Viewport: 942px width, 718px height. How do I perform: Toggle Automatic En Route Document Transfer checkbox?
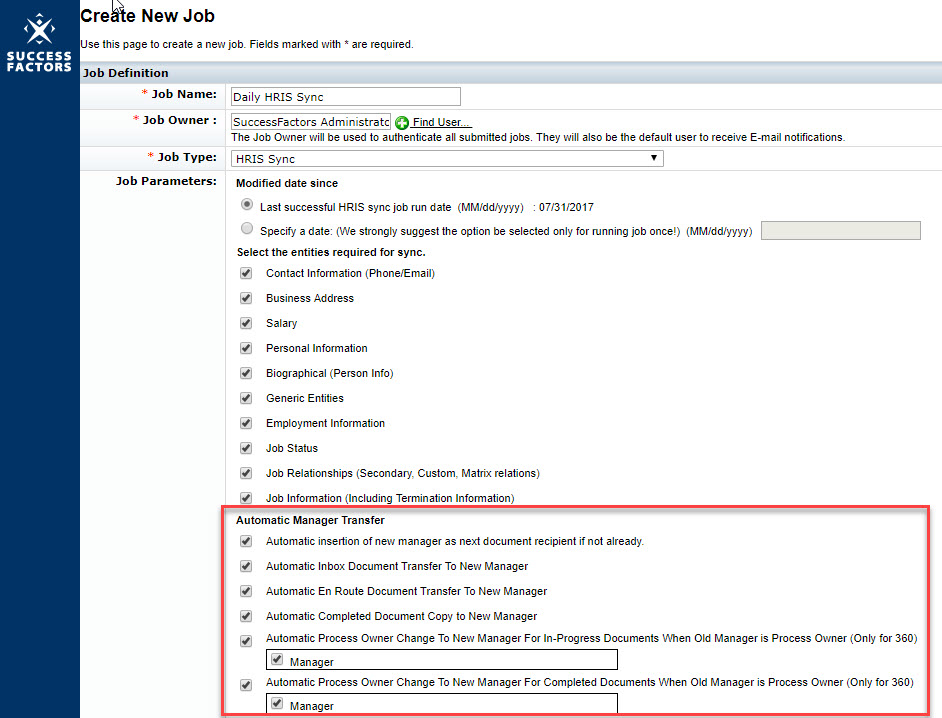click(246, 591)
